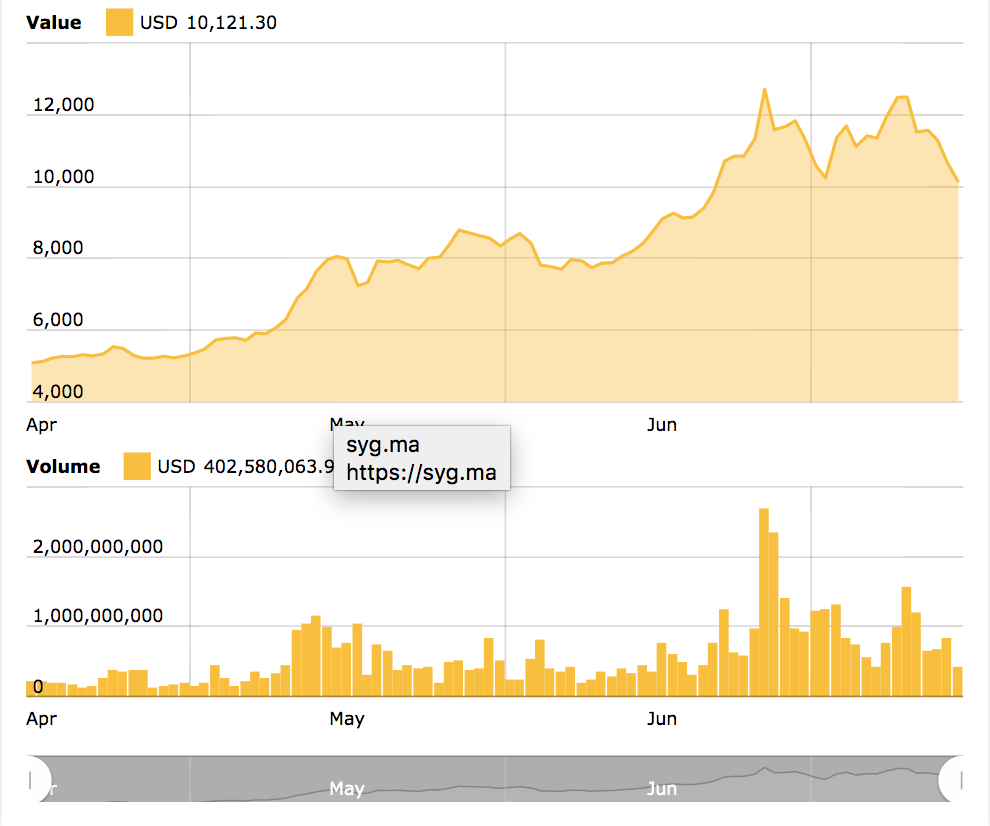Viewport: 990px width, 826px height.
Task: Click the price peak above 12,000
Action: coord(766,89)
